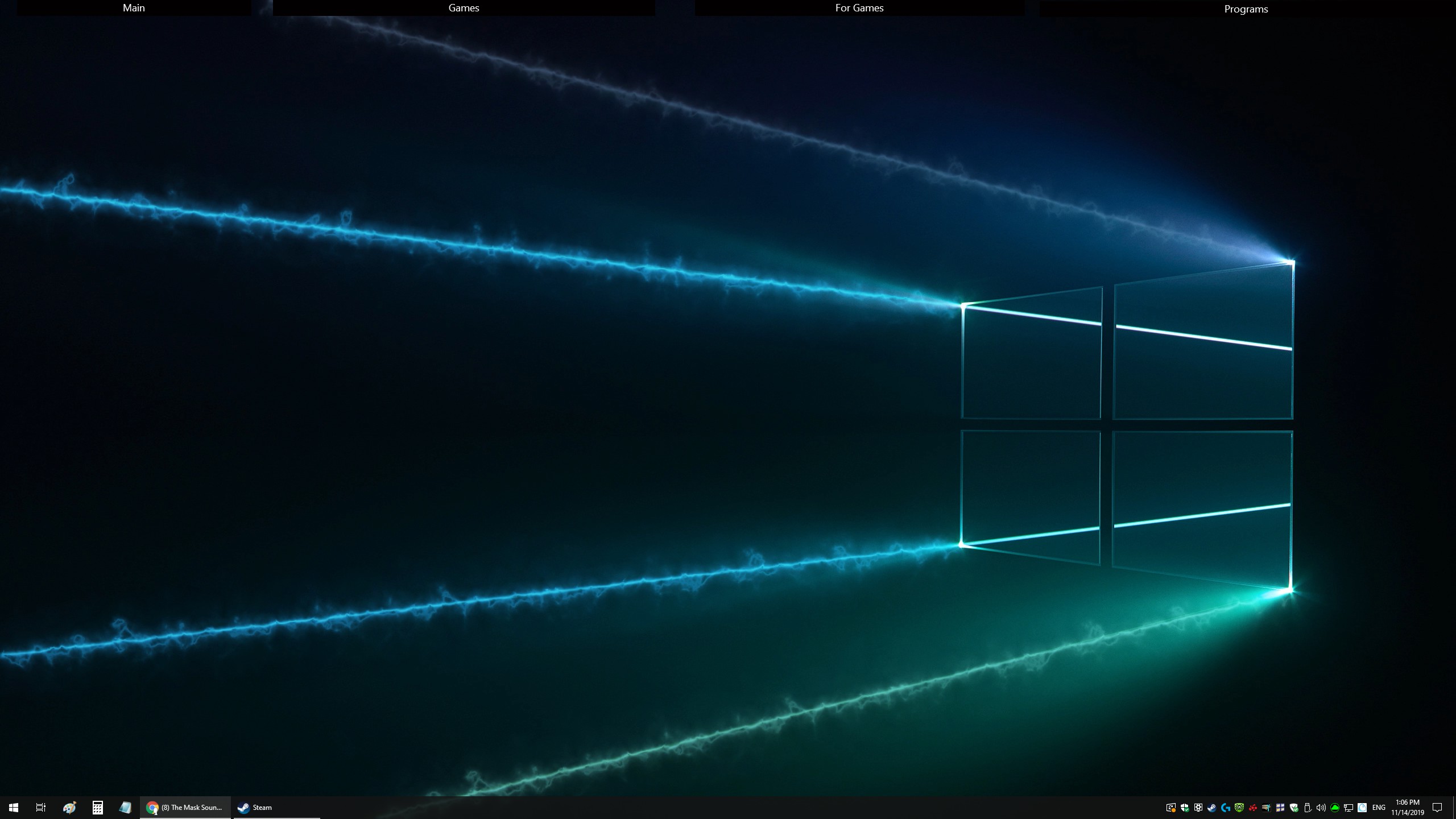The height and width of the screenshot is (819, 1456).
Task: Click Steam icon in system tray
Action: click(x=1212, y=808)
